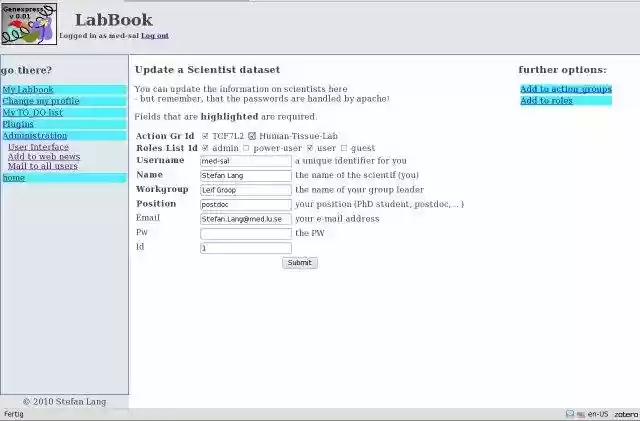Click the 'Roles List Id' label
Image resolution: width=640 pixels, height=421 pixels.
pos(167,148)
